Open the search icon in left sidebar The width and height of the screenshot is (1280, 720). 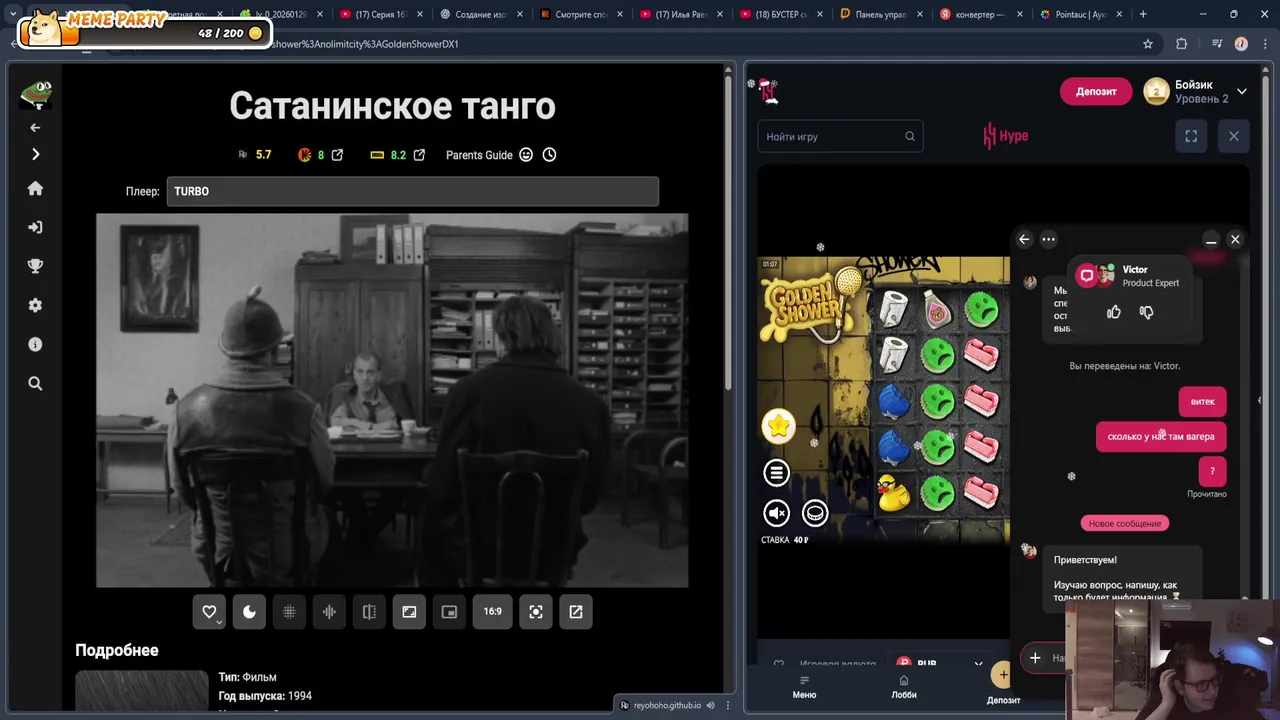[35, 383]
